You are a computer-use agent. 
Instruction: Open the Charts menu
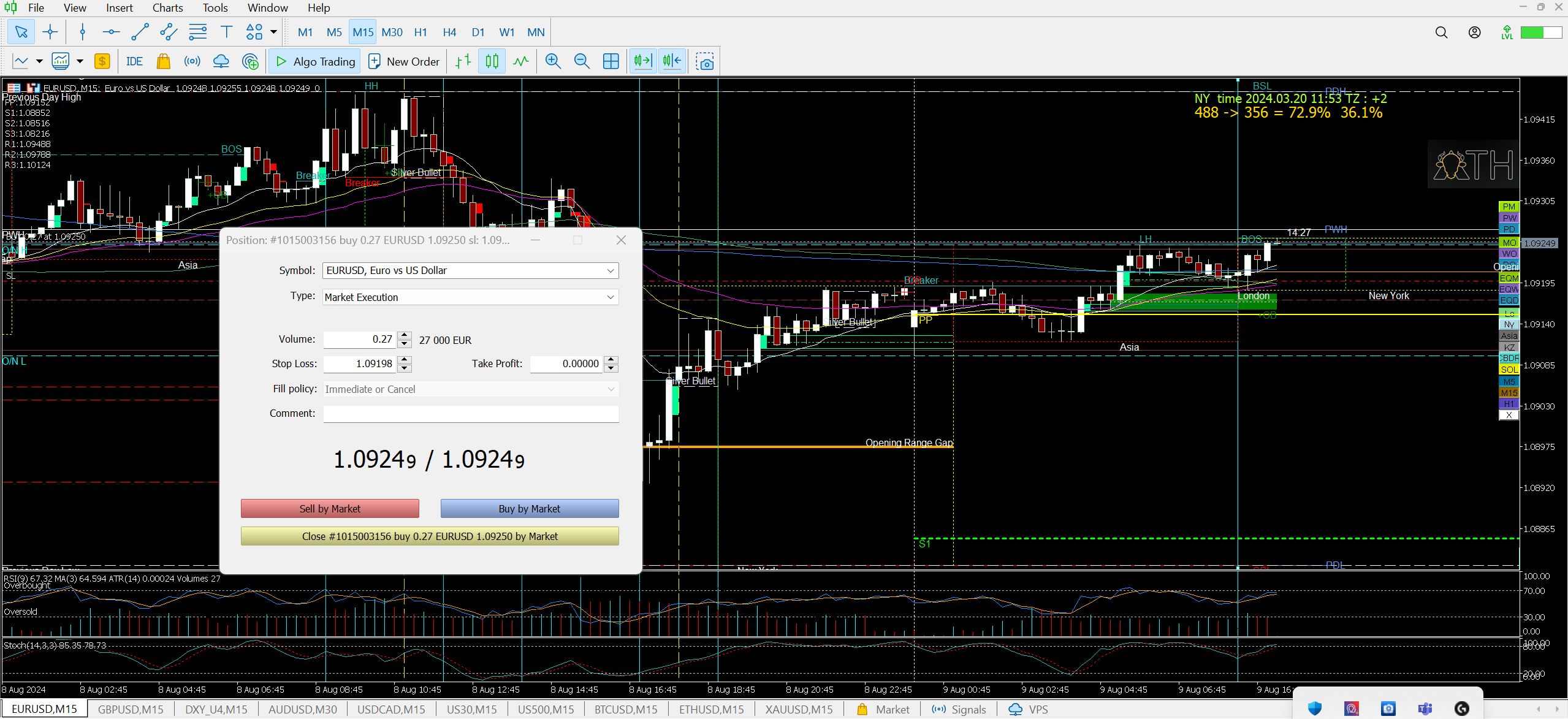click(167, 7)
